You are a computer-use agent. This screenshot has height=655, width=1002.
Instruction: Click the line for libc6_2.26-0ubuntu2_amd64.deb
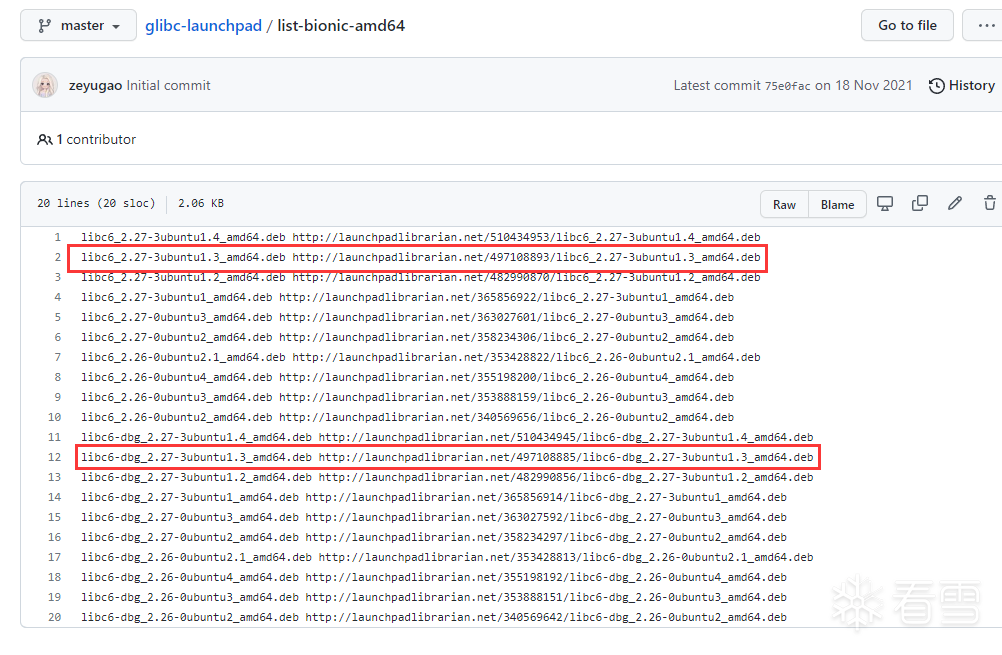pyautogui.click(x=407, y=417)
